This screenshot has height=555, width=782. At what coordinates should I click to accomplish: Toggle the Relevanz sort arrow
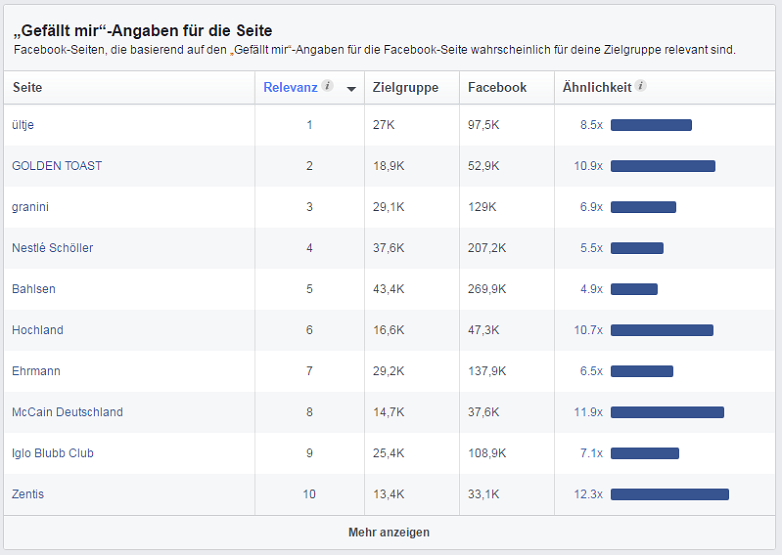(351, 89)
